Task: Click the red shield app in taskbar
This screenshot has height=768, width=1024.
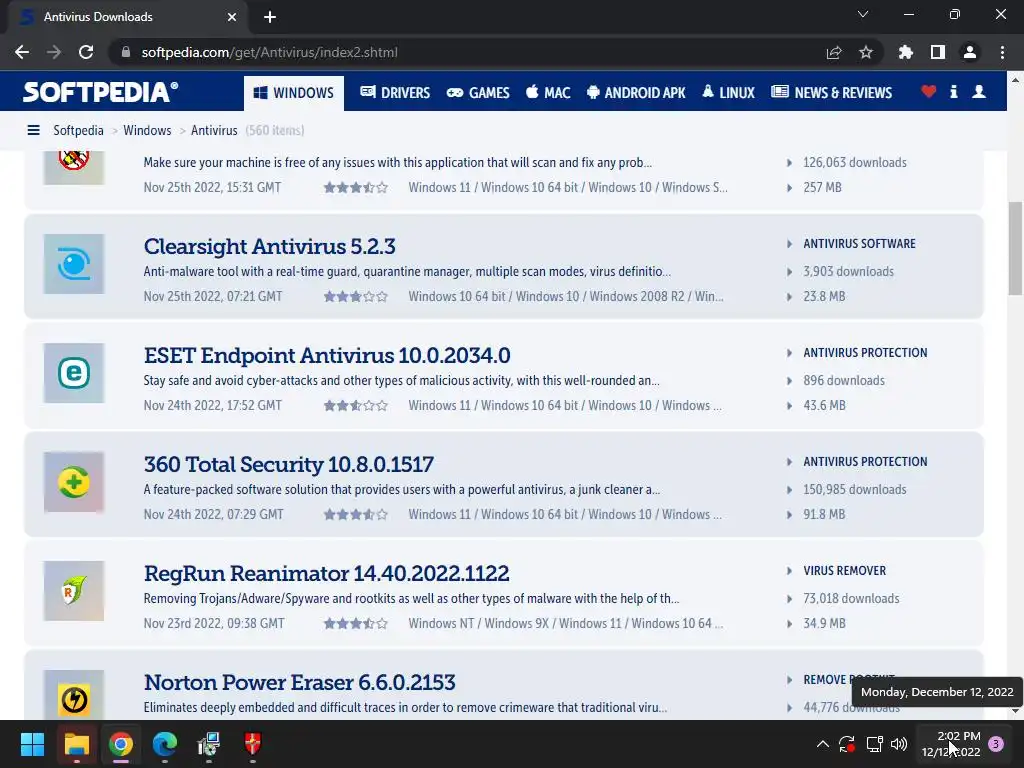Action: click(253, 744)
